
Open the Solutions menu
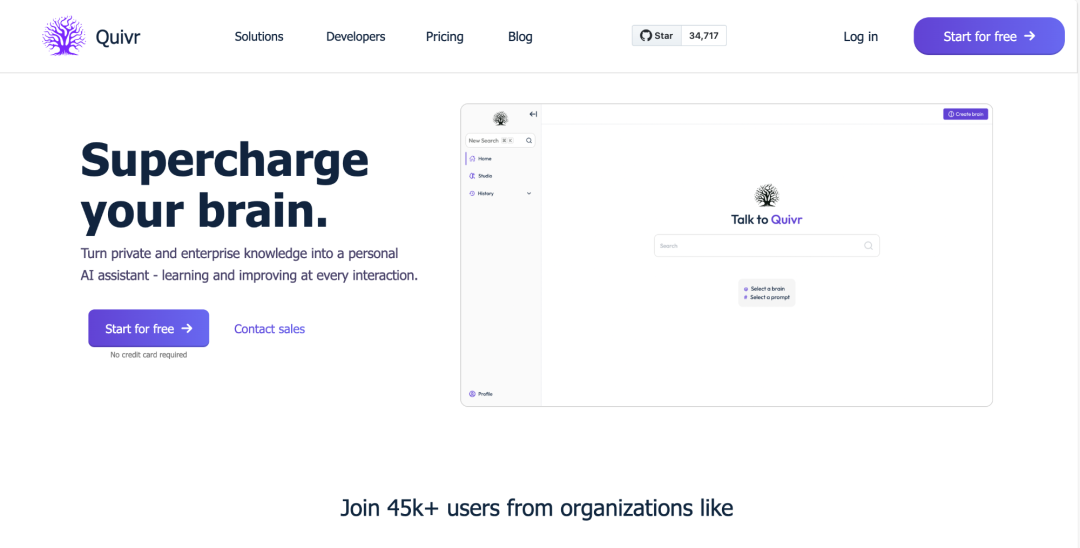pyautogui.click(x=259, y=37)
